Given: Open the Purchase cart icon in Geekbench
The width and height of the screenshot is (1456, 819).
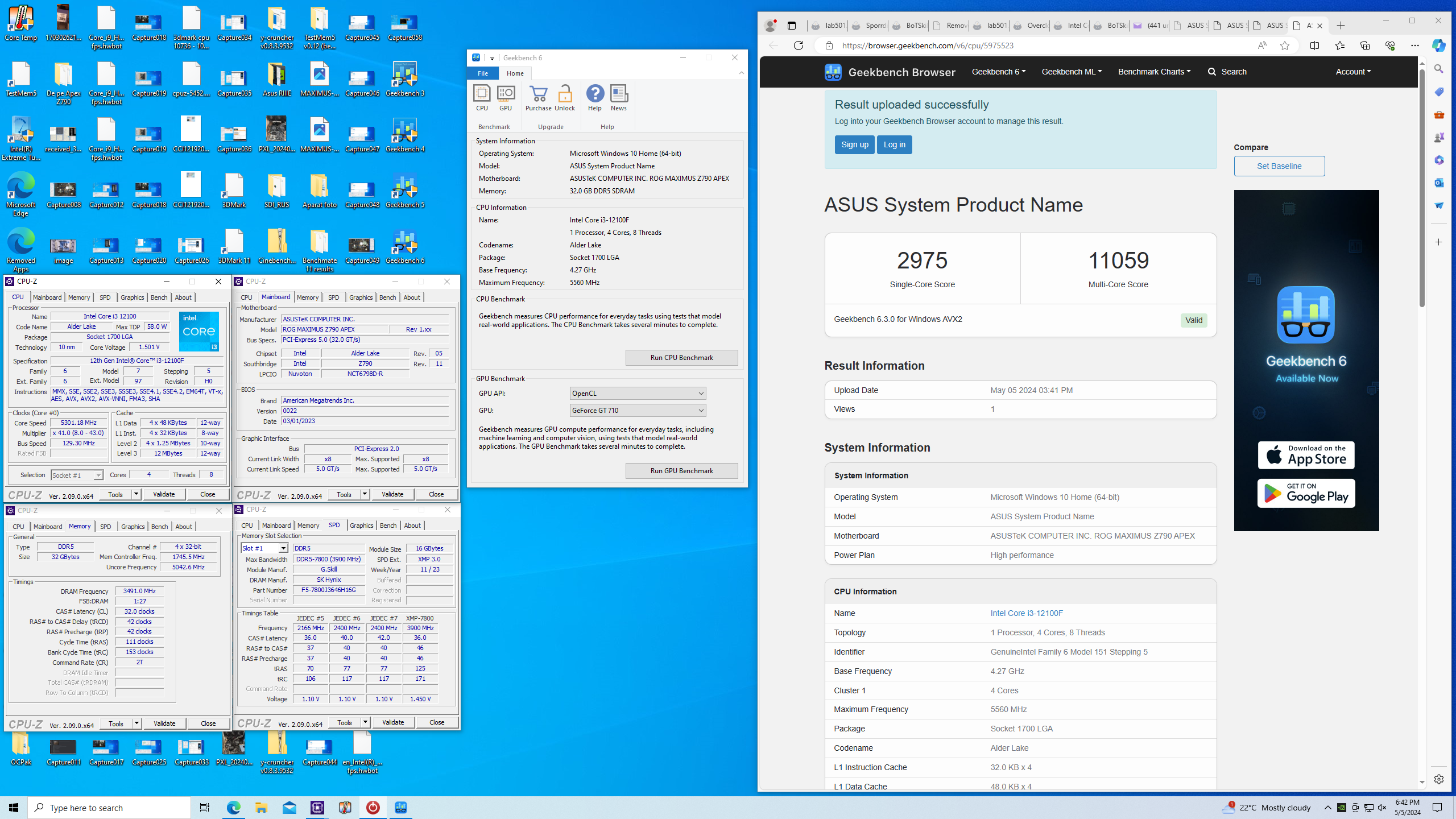Looking at the screenshot, I should pyautogui.click(x=538, y=98).
